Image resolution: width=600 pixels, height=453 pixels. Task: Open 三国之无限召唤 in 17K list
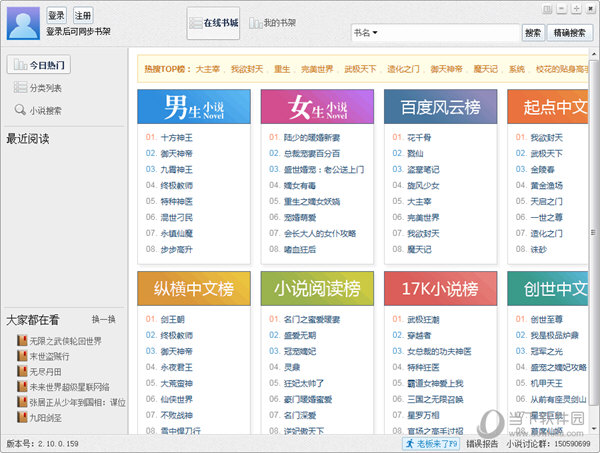pos(435,399)
